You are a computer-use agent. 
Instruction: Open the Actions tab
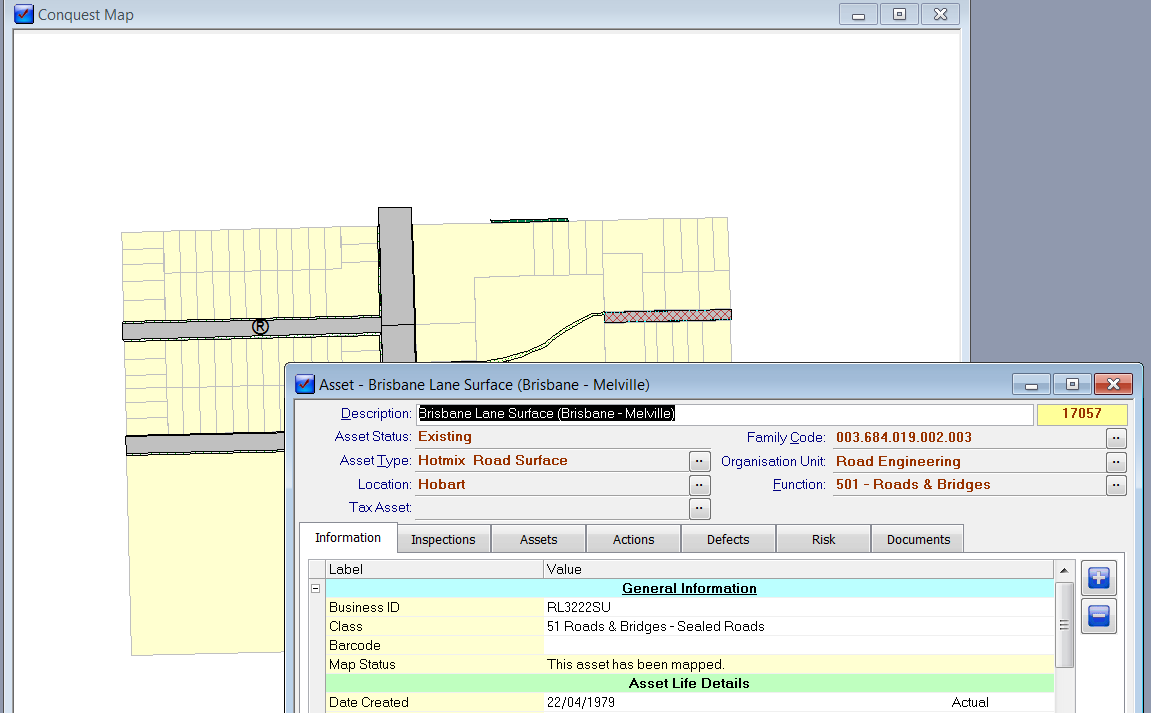tap(633, 540)
